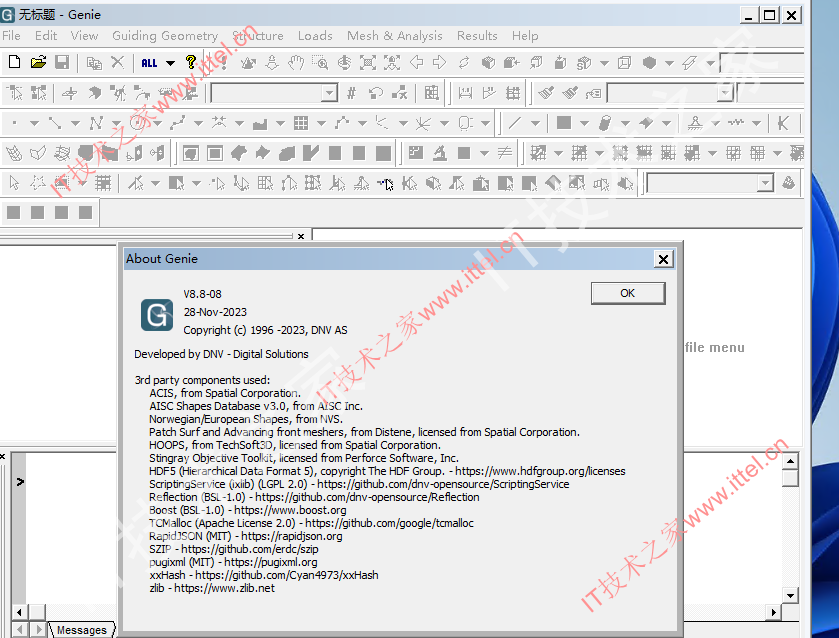The width and height of the screenshot is (839, 638).
Task: Select the N-shaped polyline tool
Action: [96, 123]
